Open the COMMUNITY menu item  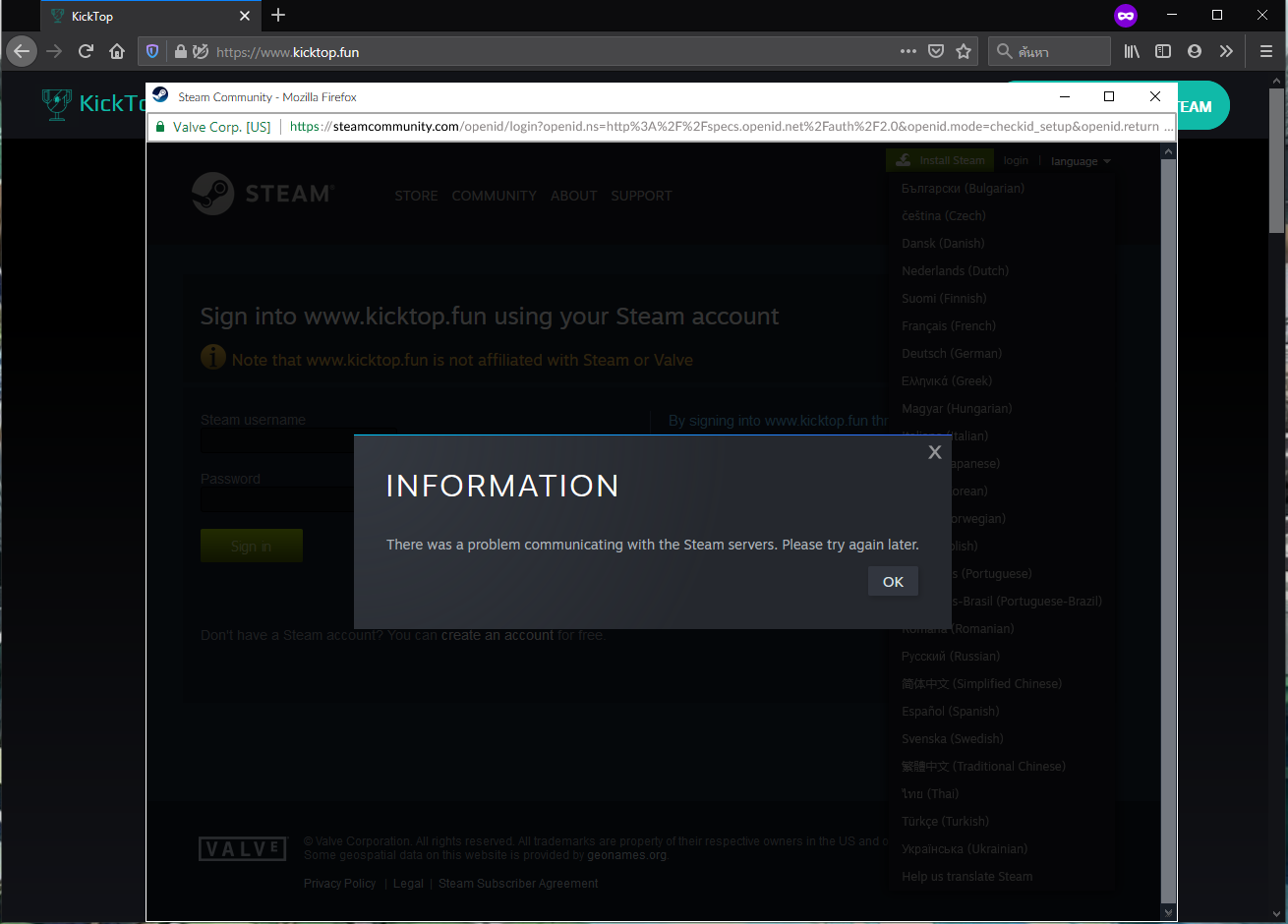point(494,196)
